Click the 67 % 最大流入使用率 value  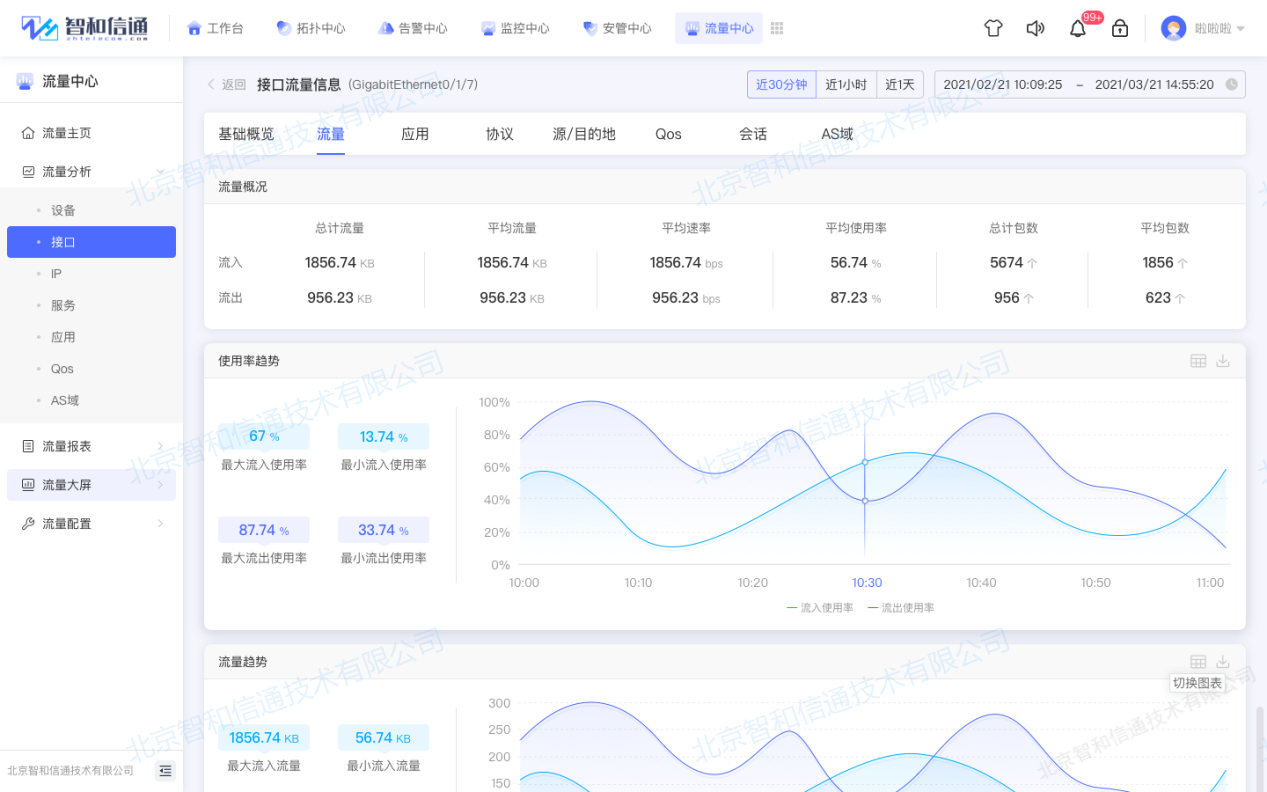click(x=264, y=437)
